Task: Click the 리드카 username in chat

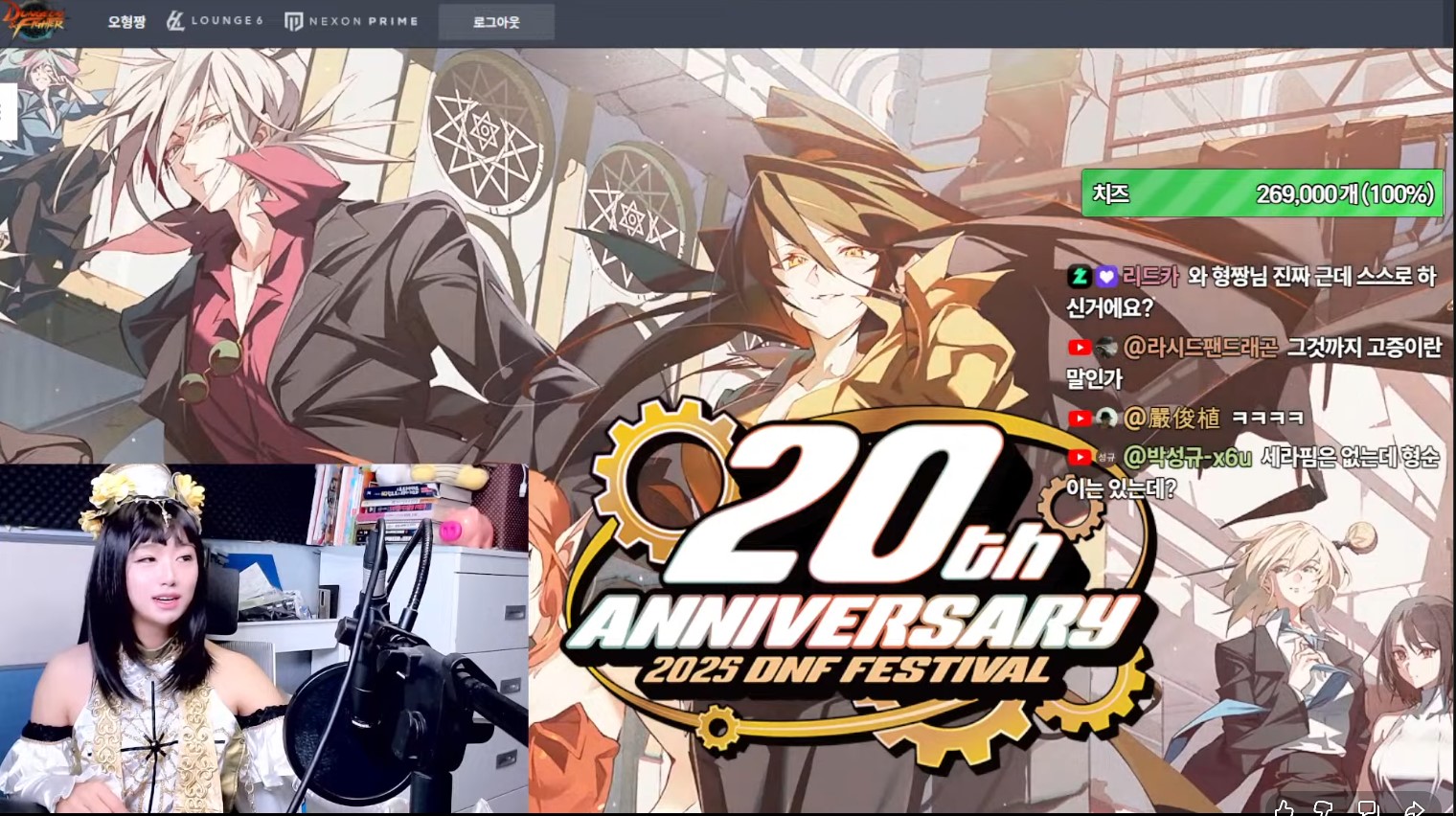Action: click(1150, 277)
